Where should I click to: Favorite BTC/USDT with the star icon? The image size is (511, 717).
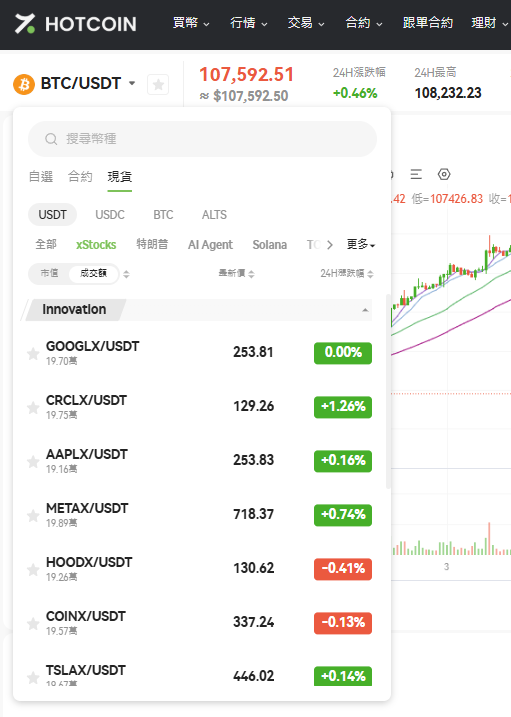click(158, 85)
